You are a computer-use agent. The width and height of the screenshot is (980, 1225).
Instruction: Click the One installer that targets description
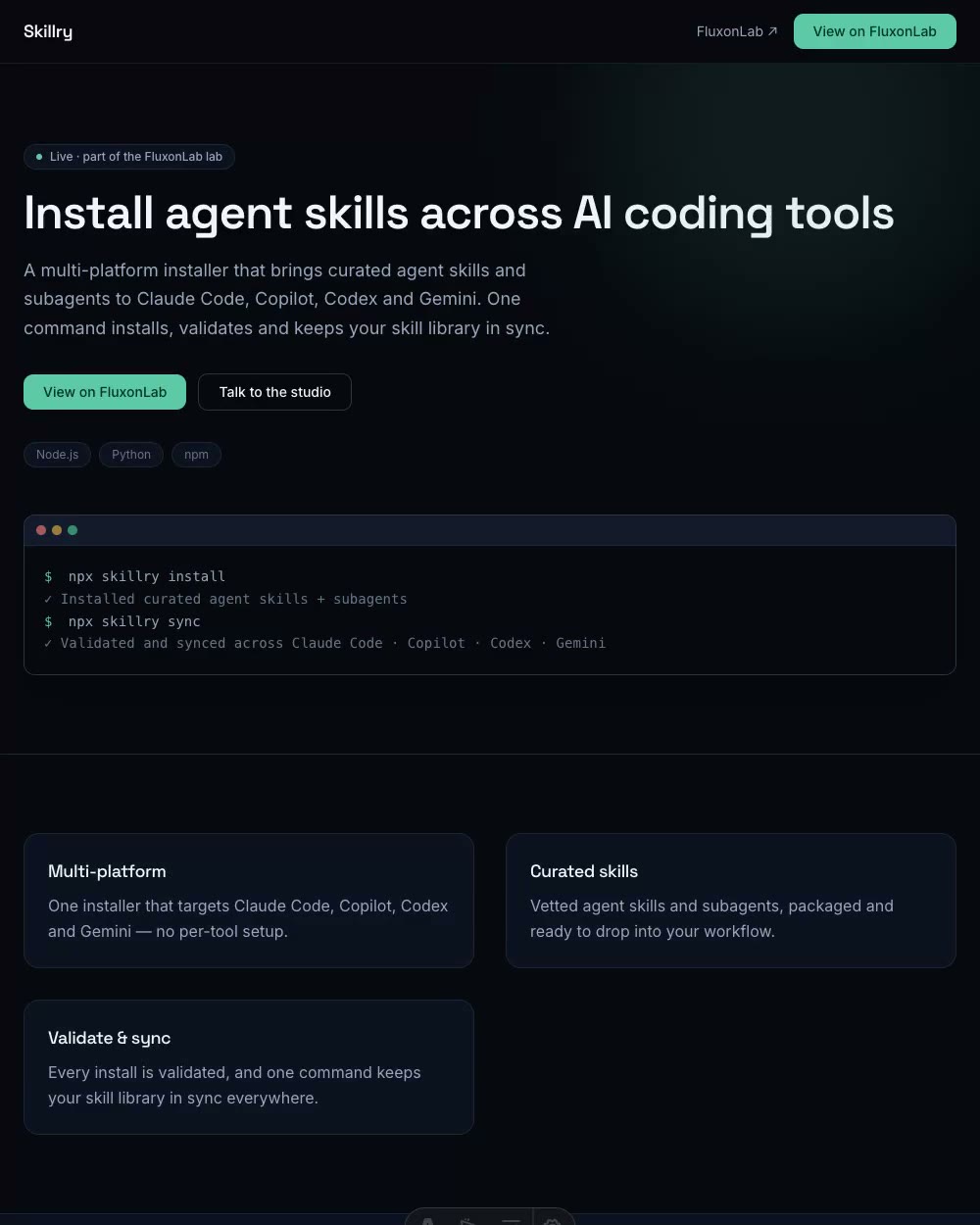pyautogui.click(x=248, y=918)
